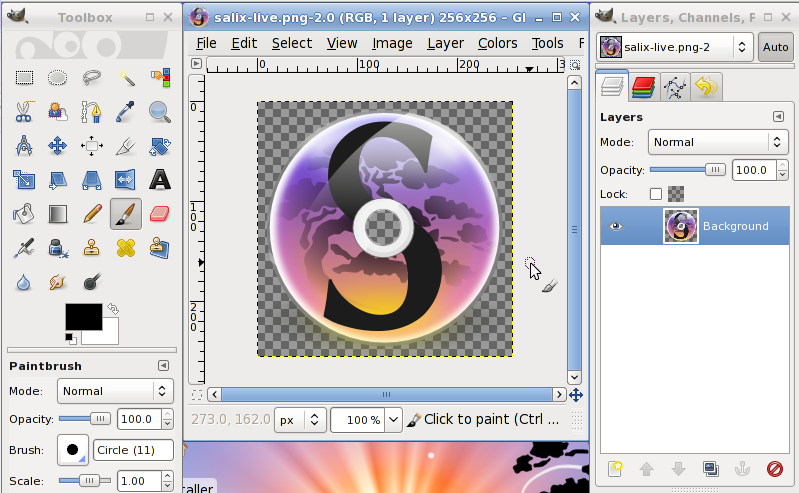799x493 pixels.
Task: Create a new layer button
Action: coord(615,469)
